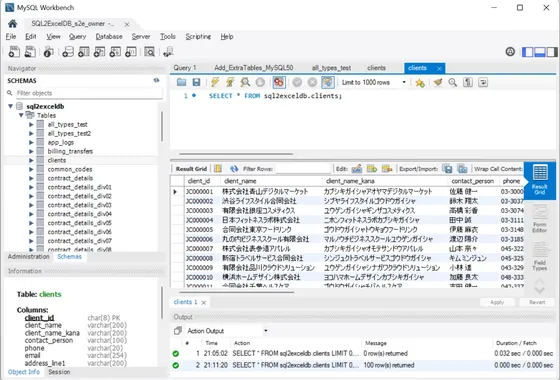Open Workbench preferences gear icon

(x=510, y=52)
